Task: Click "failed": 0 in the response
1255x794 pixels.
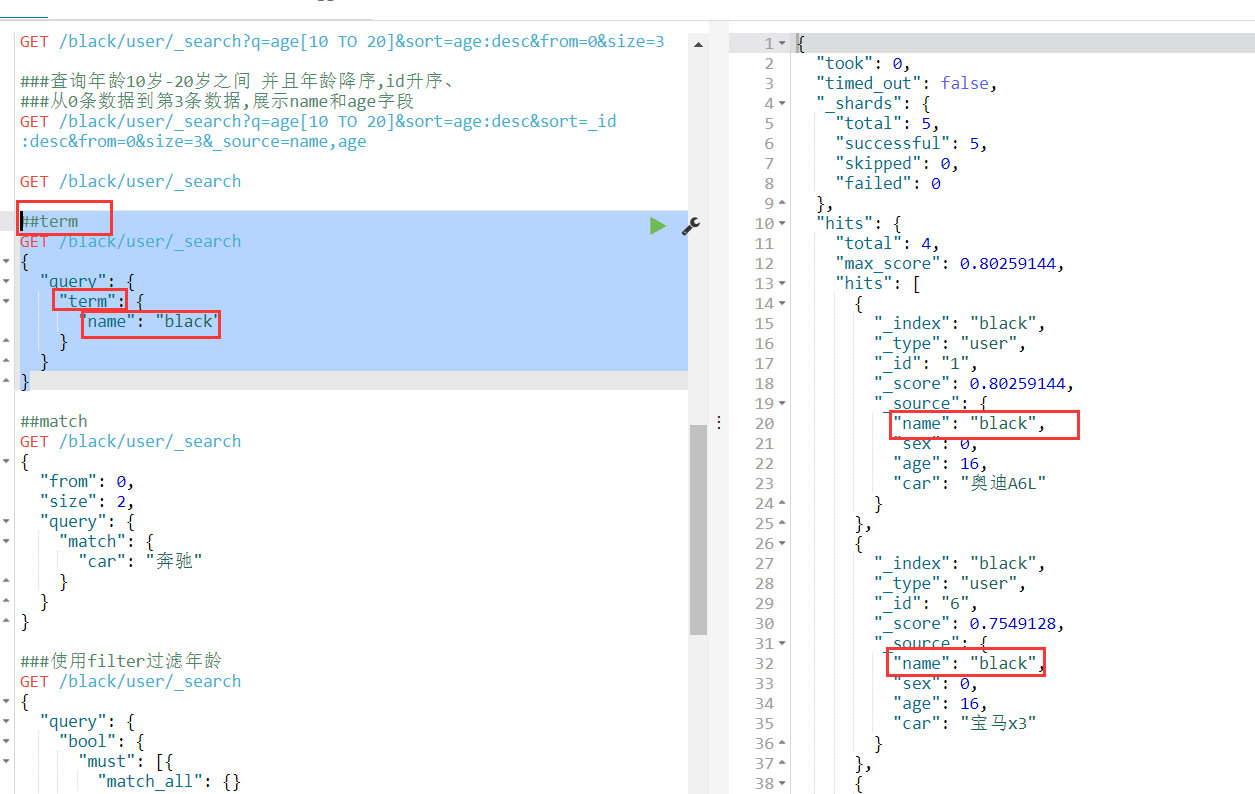Action: (x=888, y=183)
